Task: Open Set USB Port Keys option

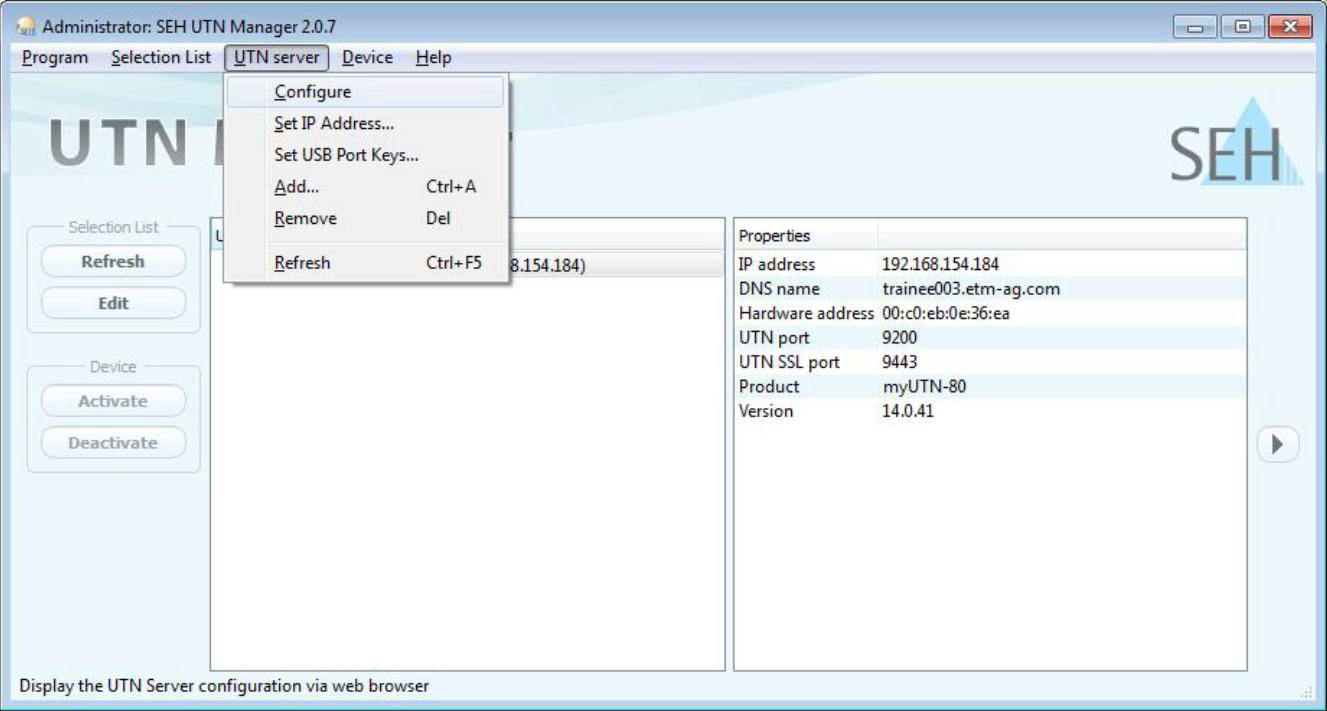Action: [x=346, y=155]
